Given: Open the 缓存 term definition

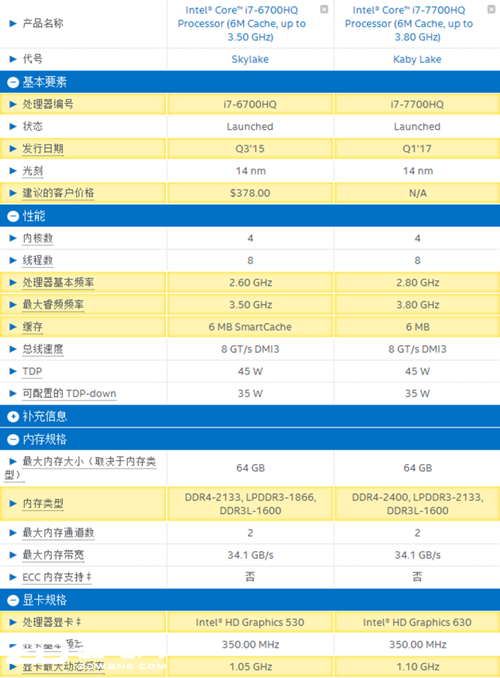Looking at the screenshot, I should click(x=33, y=327).
